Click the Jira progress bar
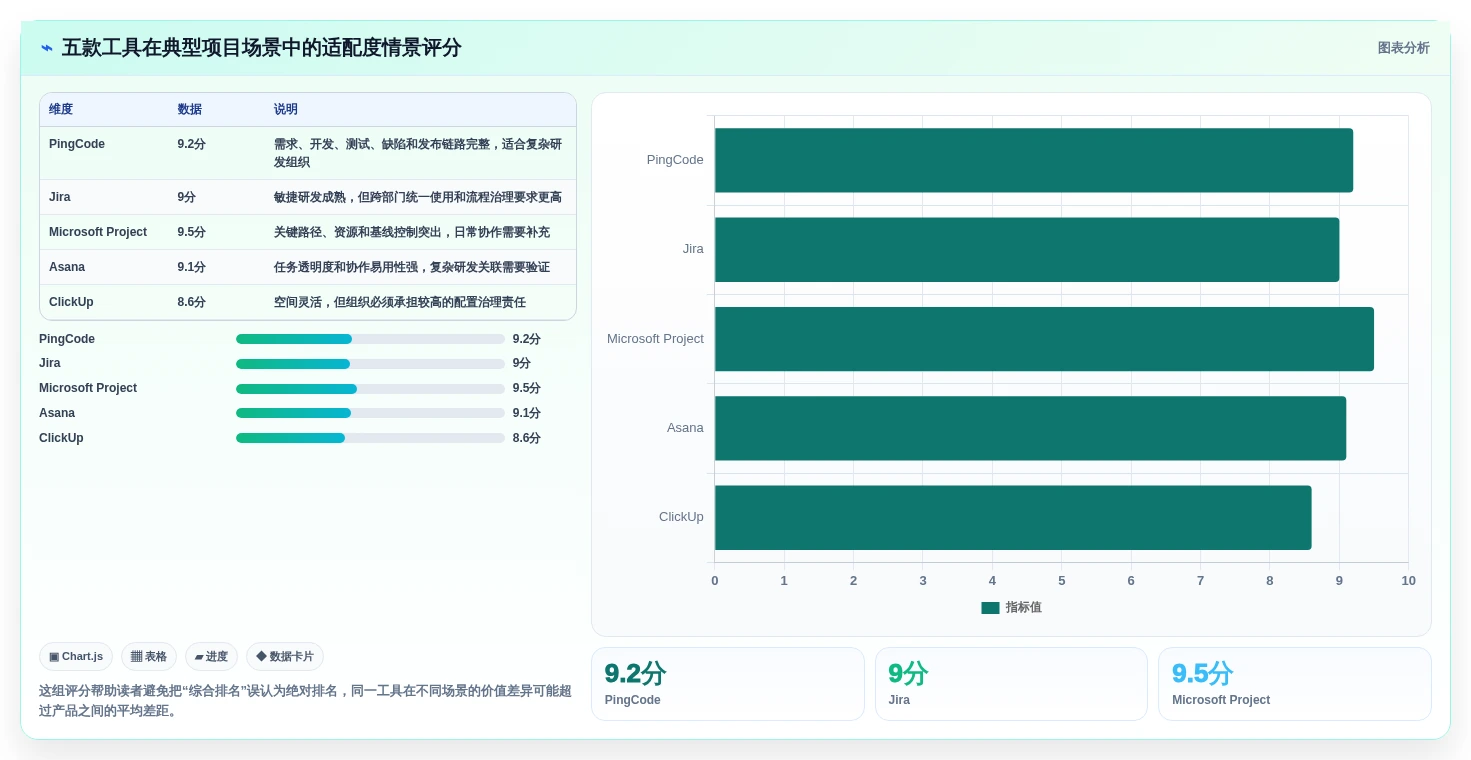 tap(370, 364)
